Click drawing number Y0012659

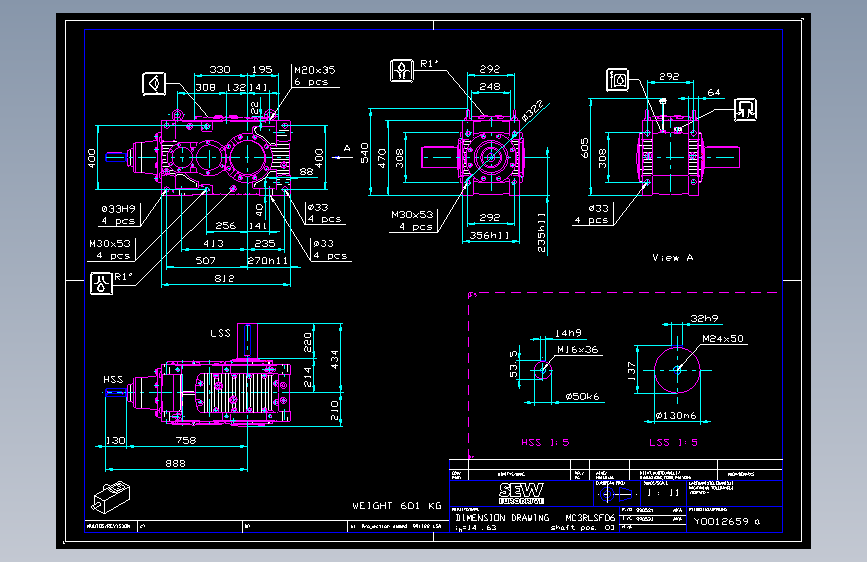point(721,521)
